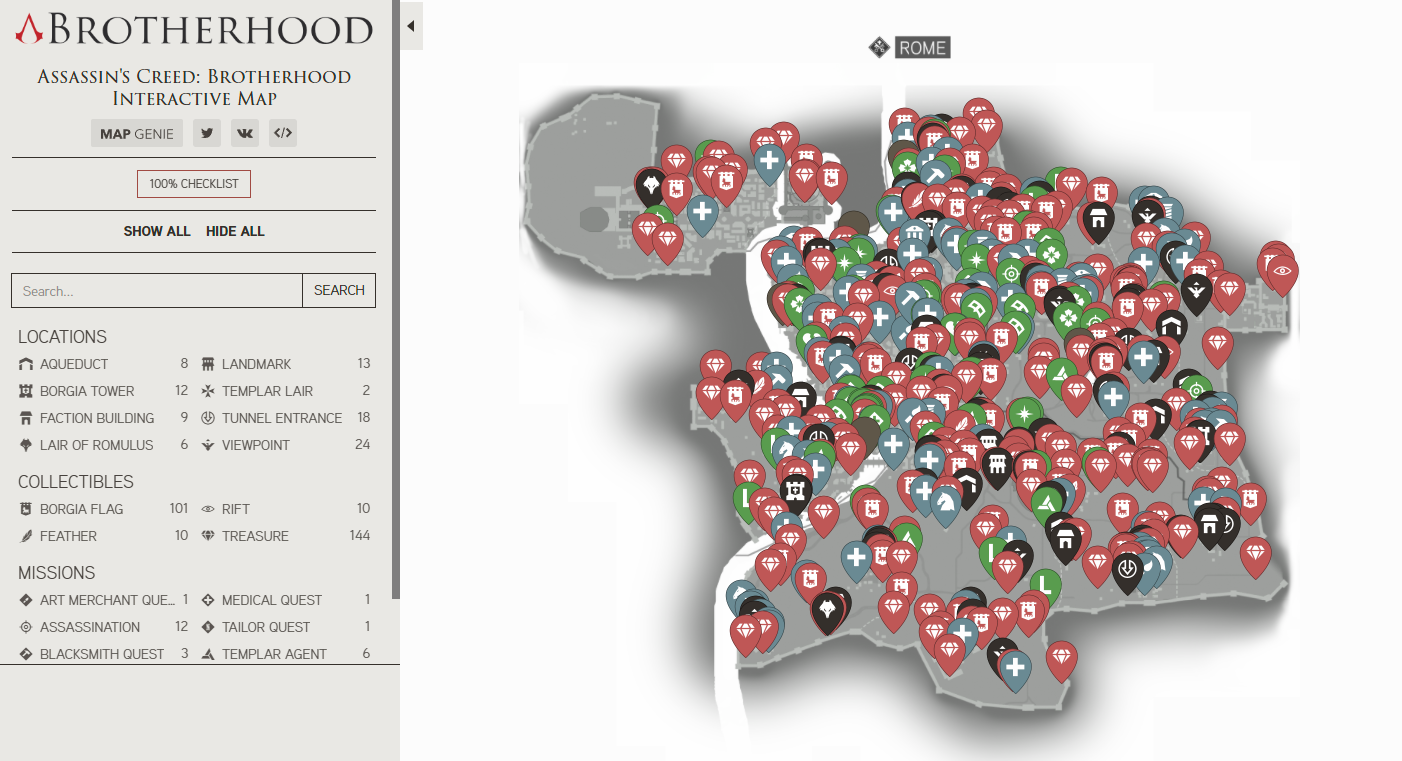Click the Brotherhood logo title
The image size is (1402, 761).
pos(194,30)
